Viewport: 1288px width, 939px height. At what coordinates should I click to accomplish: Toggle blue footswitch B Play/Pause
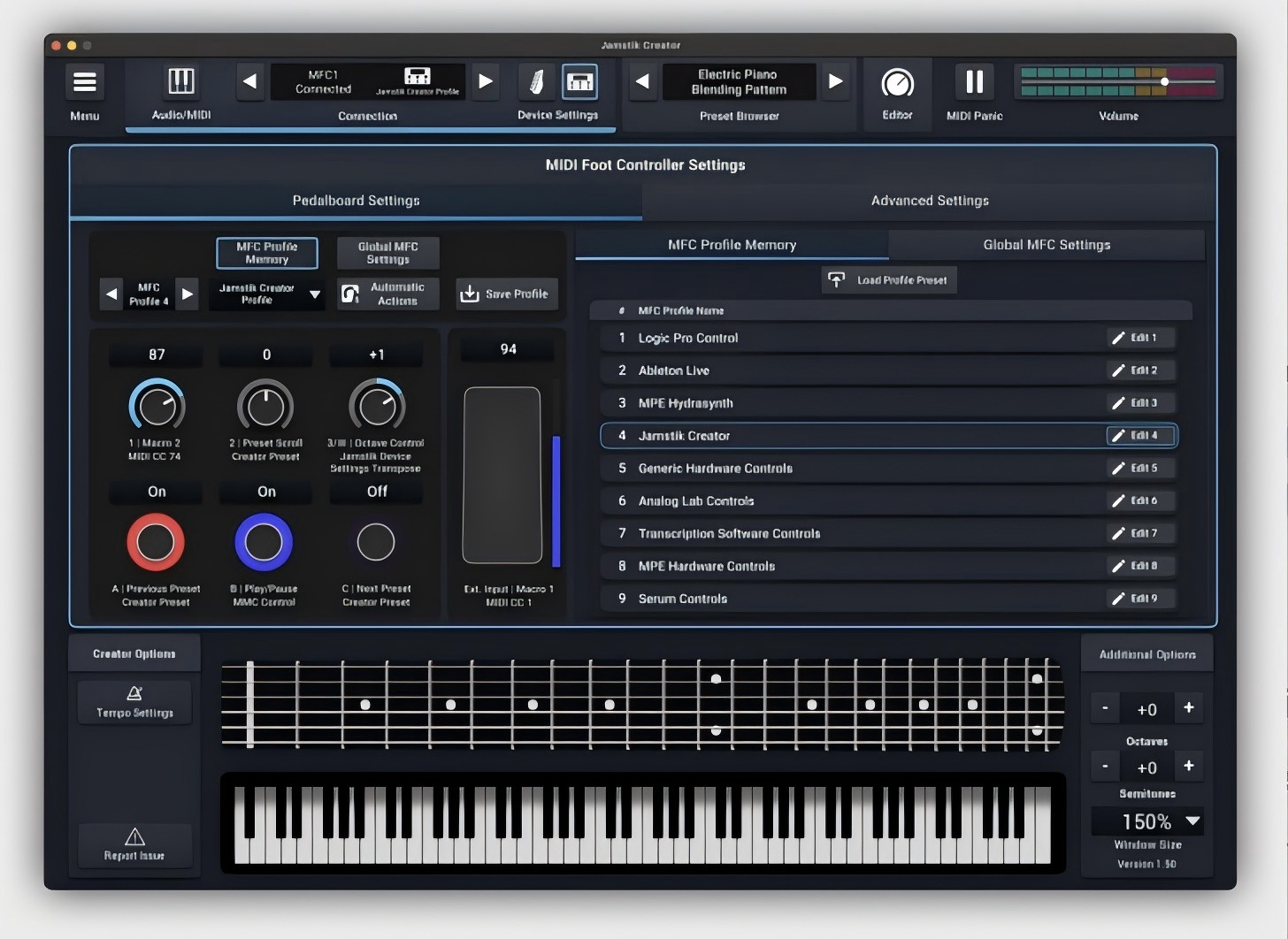(x=264, y=542)
